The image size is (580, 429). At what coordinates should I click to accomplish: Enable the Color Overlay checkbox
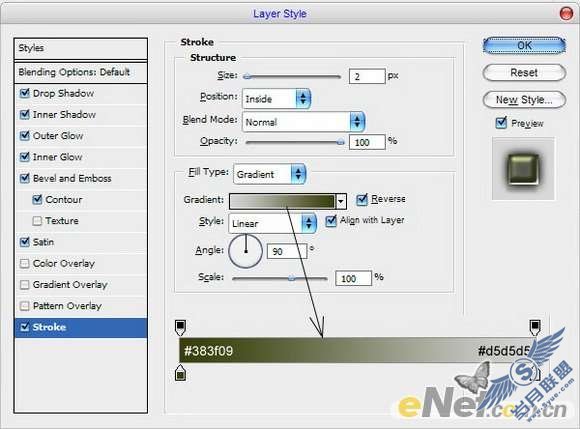(24, 263)
